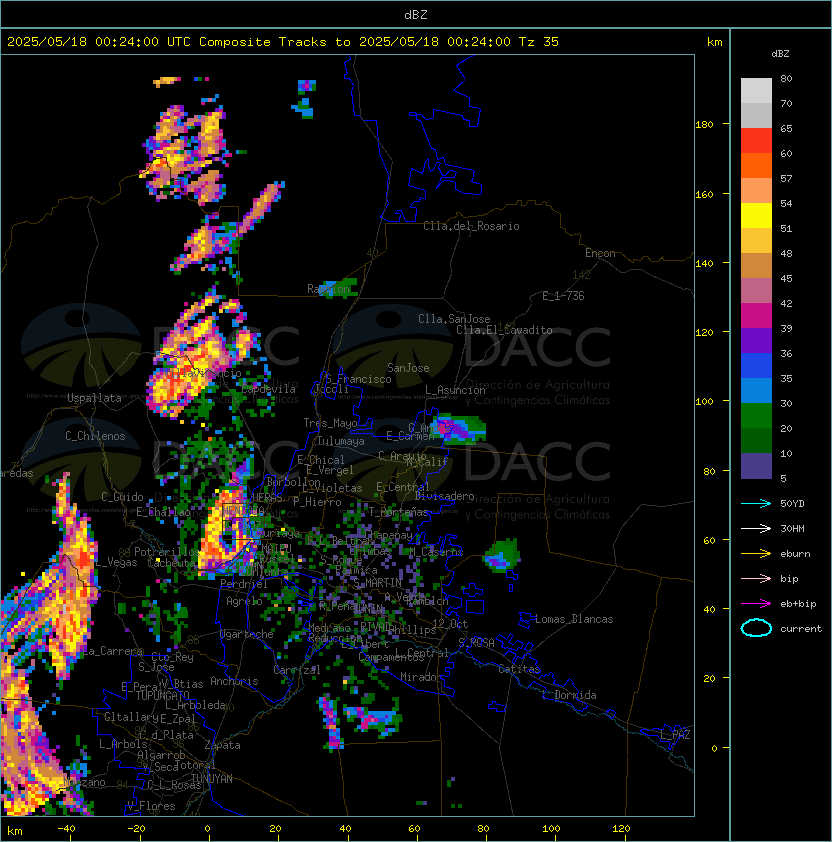The image size is (832, 842).
Task: Click the 'Clla.SanJose' map label
Action: pyautogui.click(x=454, y=319)
